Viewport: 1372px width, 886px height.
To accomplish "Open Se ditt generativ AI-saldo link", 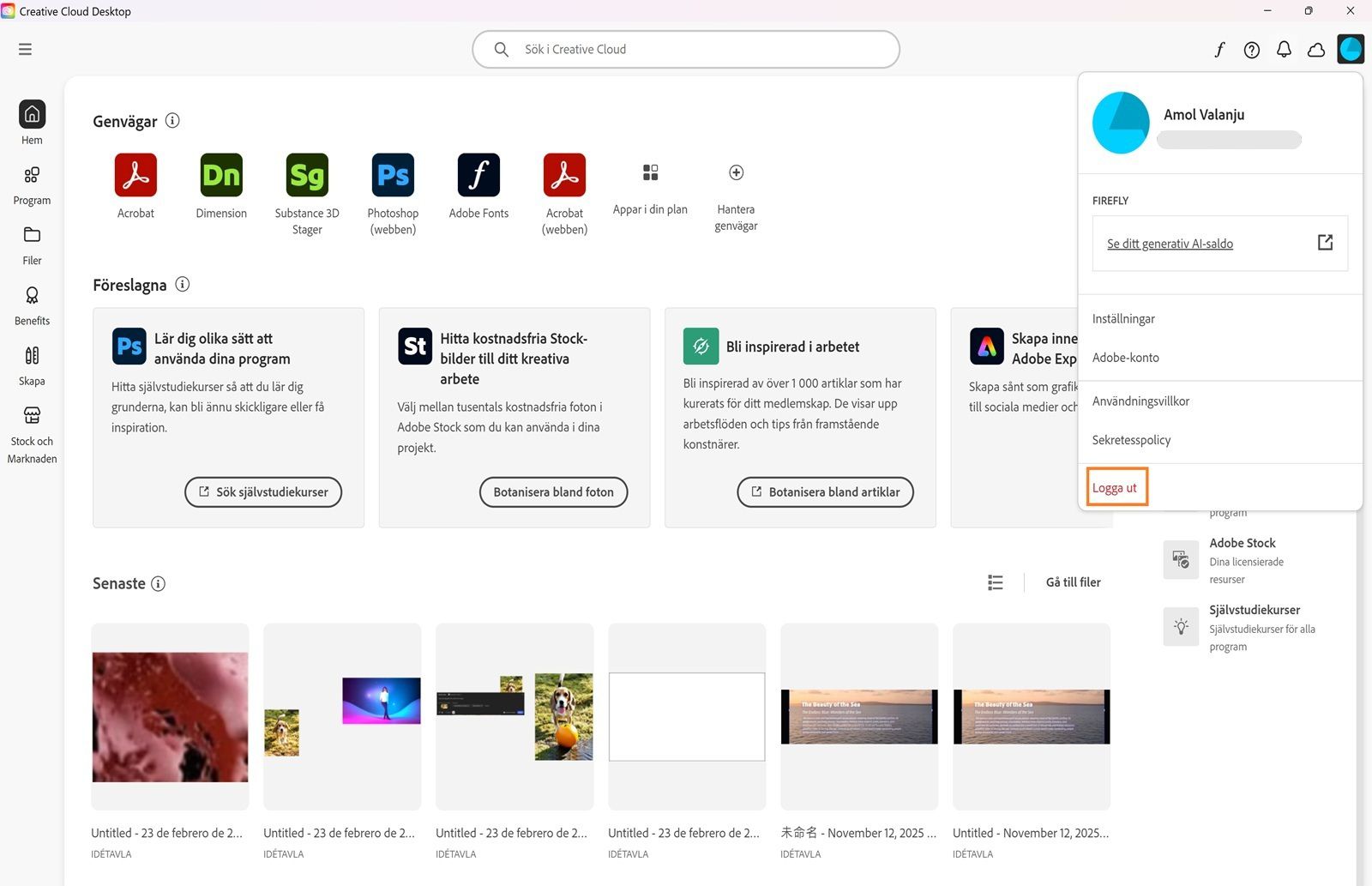I will coord(1170,244).
